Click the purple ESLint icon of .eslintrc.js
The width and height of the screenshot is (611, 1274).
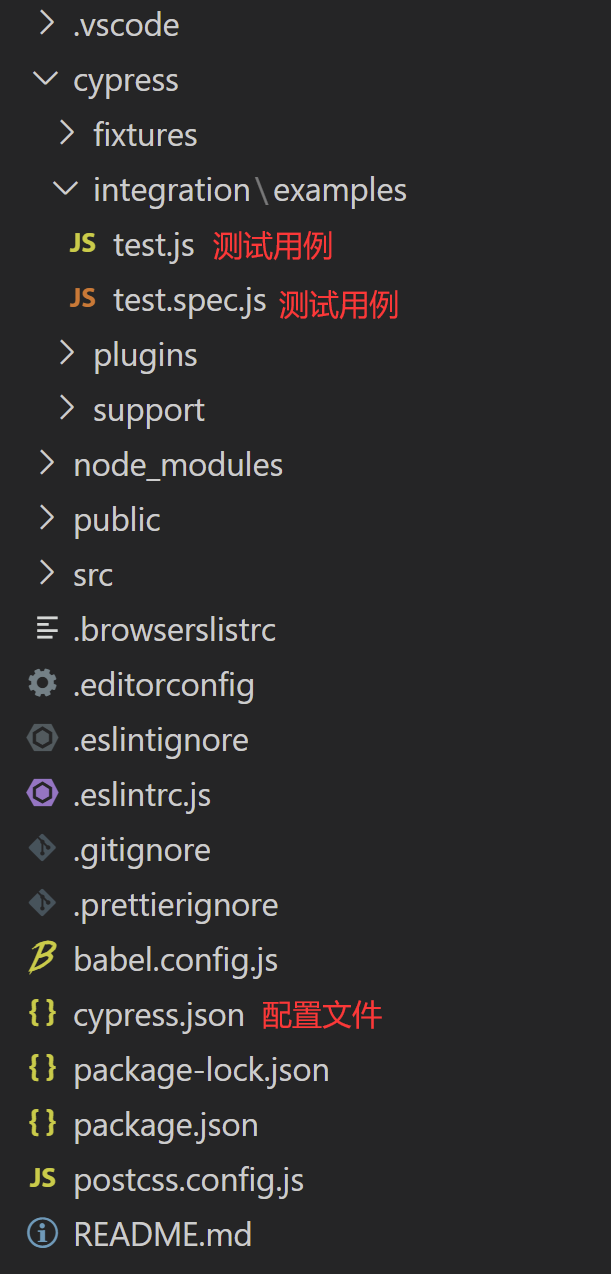[42, 794]
